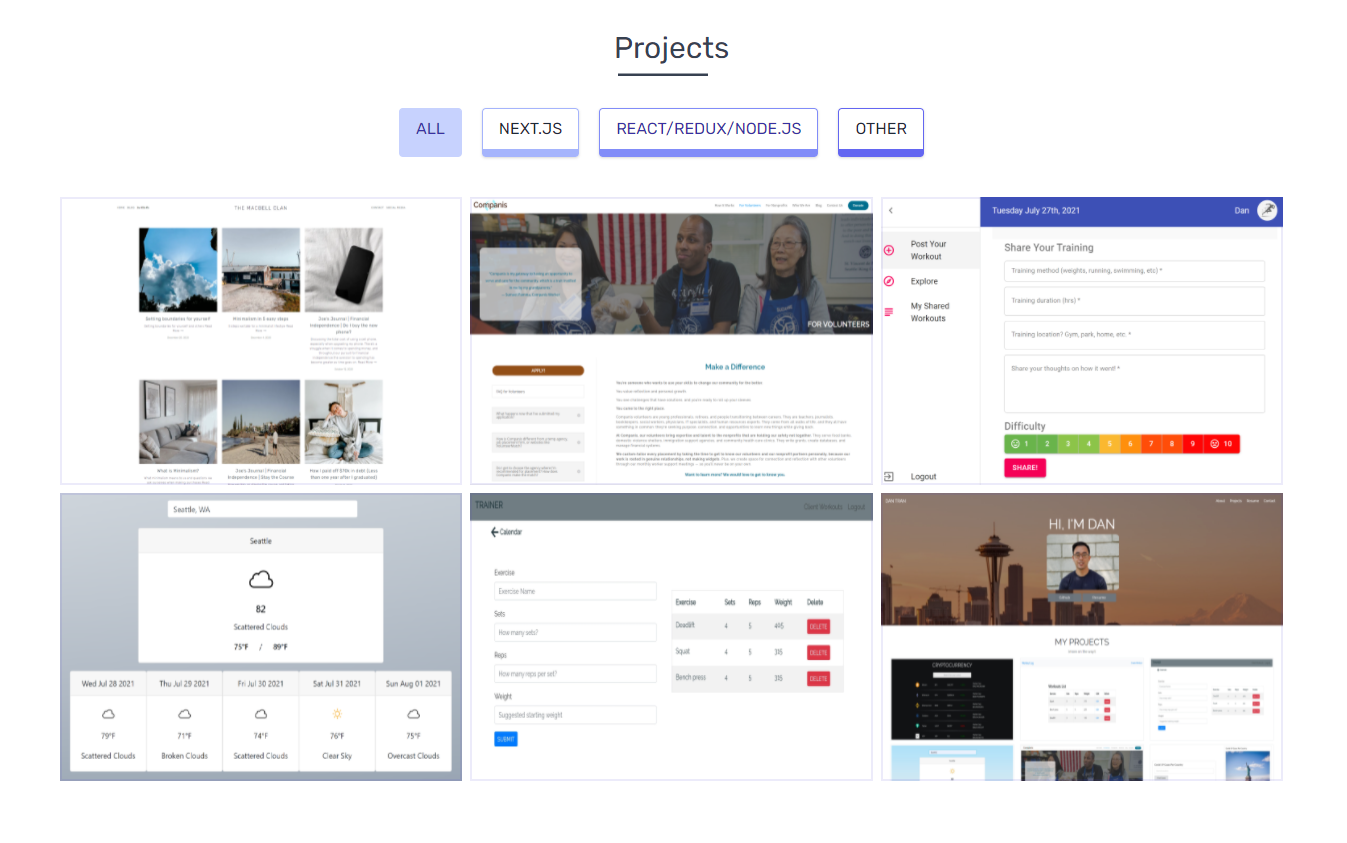
Task: Open the Hi, I'm Dan portfolio thumbnail
Action: (x=1081, y=636)
